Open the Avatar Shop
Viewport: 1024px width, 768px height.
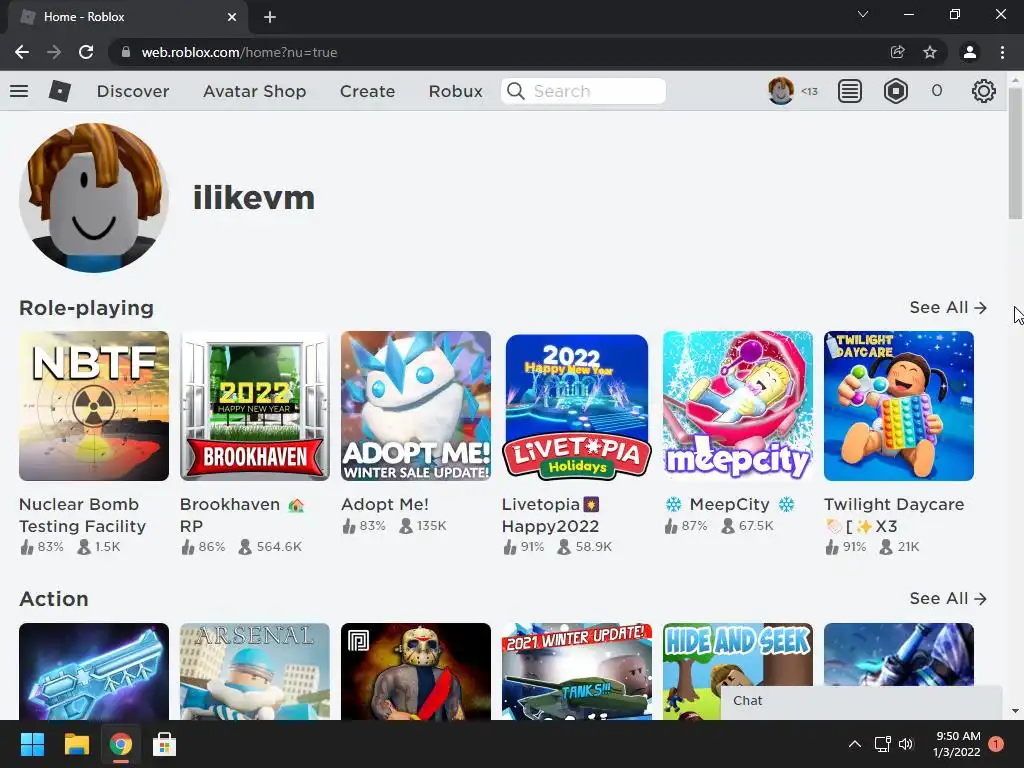(255, 91)
